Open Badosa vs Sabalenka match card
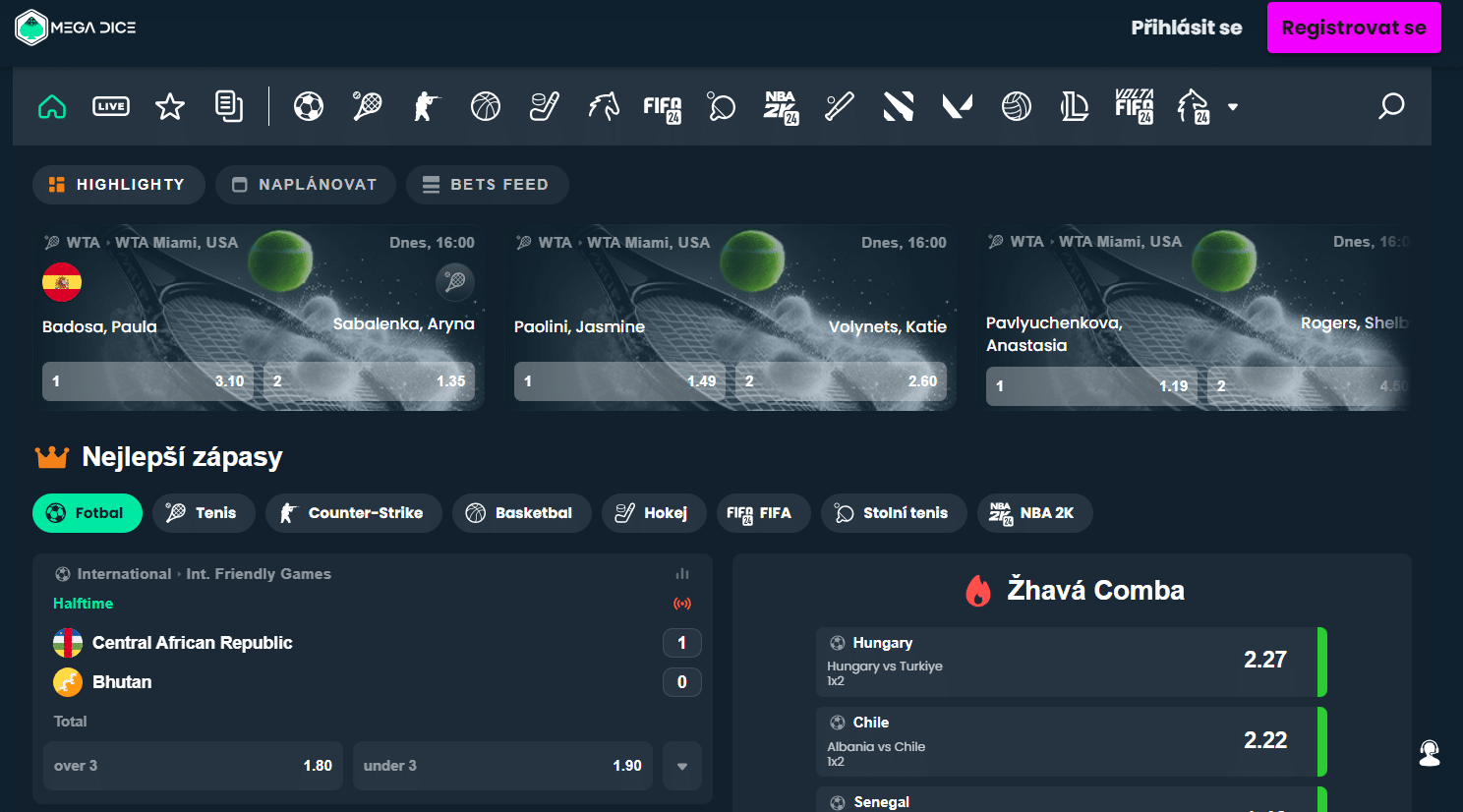 click(x=259, y=317)
